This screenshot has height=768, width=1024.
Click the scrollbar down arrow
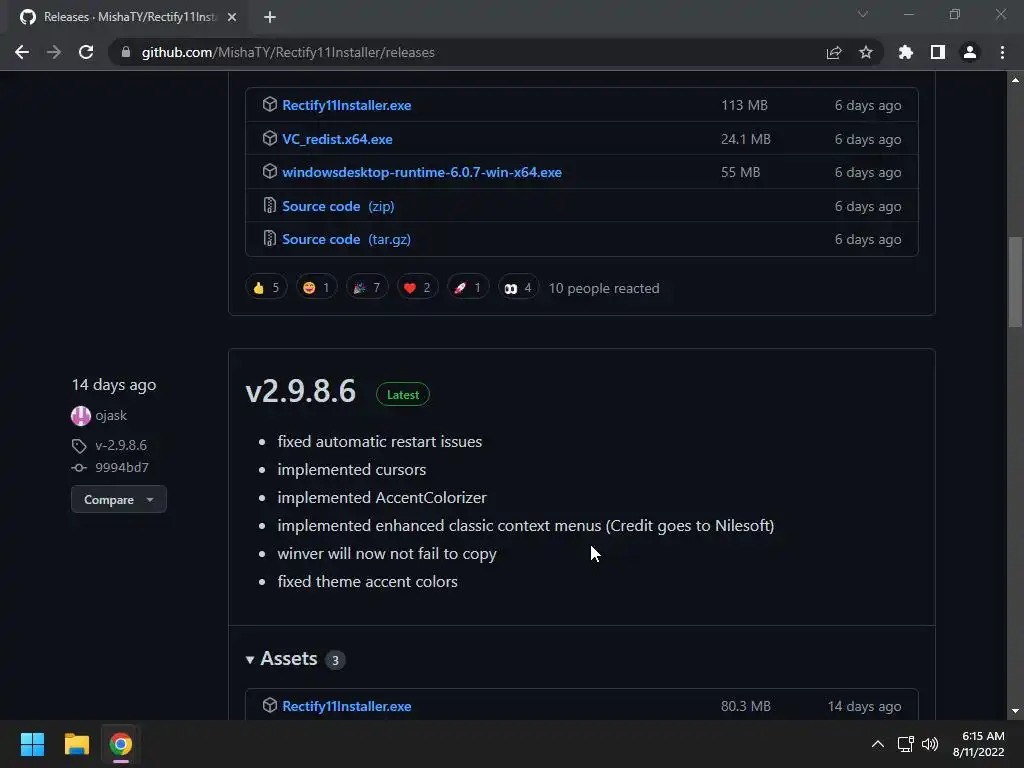point(1015,711)
